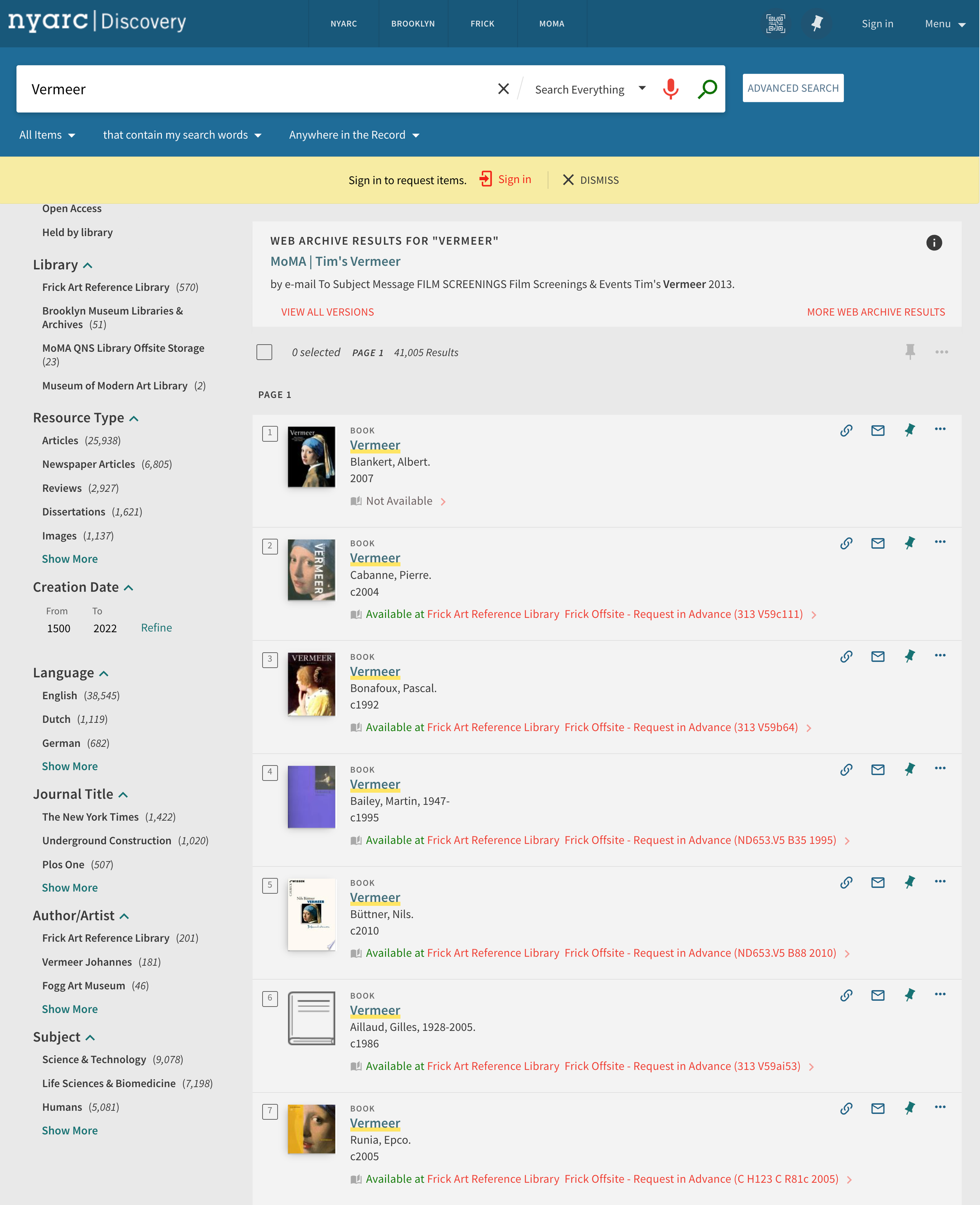
Task: Pin the Bonafoux Vermeer book result
Action: [x=909, y=657]
